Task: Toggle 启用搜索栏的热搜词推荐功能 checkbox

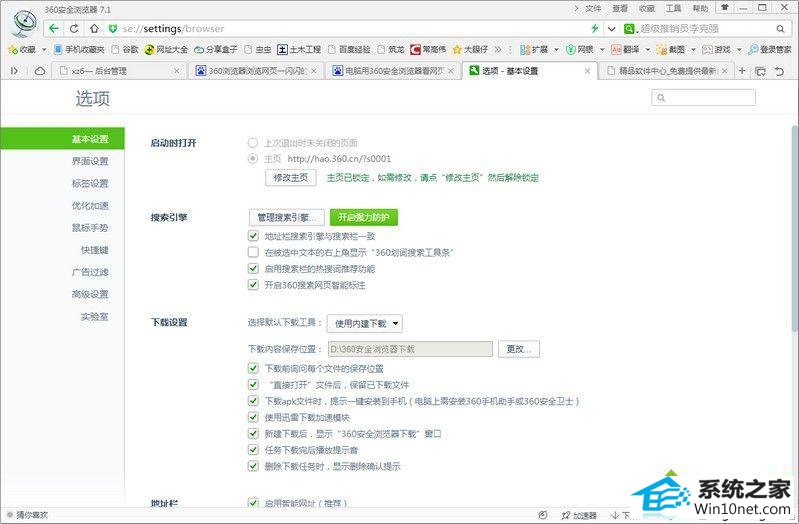Action: tap(253, 268)
